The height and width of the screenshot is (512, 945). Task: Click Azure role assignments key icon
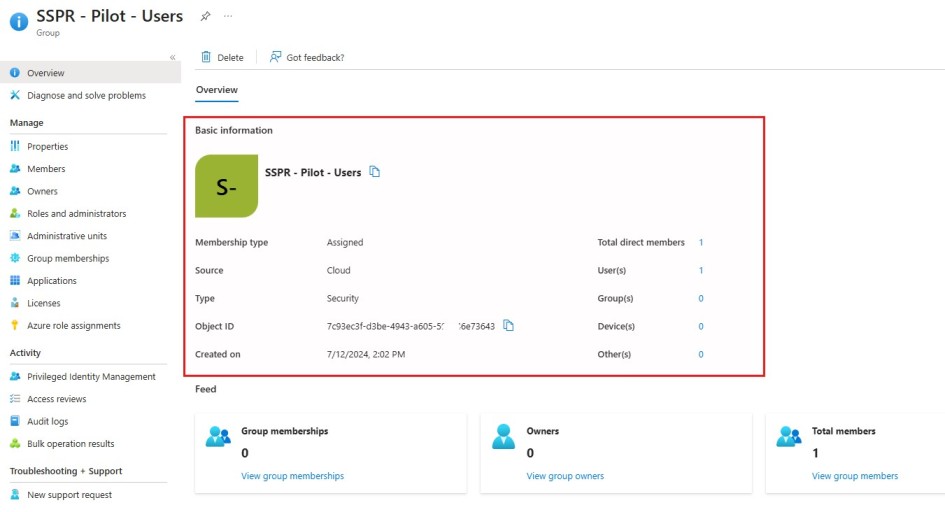click(14, 325)
